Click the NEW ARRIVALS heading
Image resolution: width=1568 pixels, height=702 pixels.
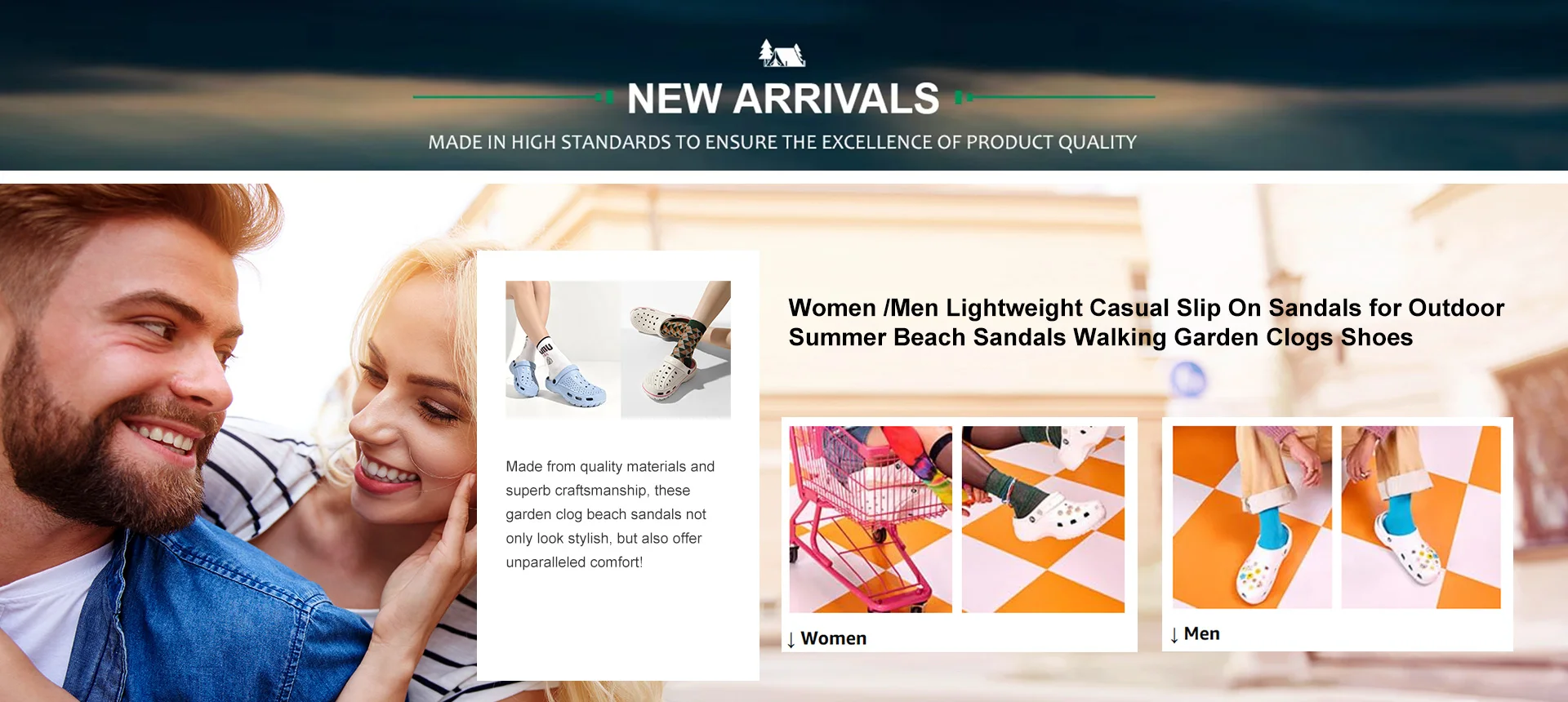click(x=783, y=99)
